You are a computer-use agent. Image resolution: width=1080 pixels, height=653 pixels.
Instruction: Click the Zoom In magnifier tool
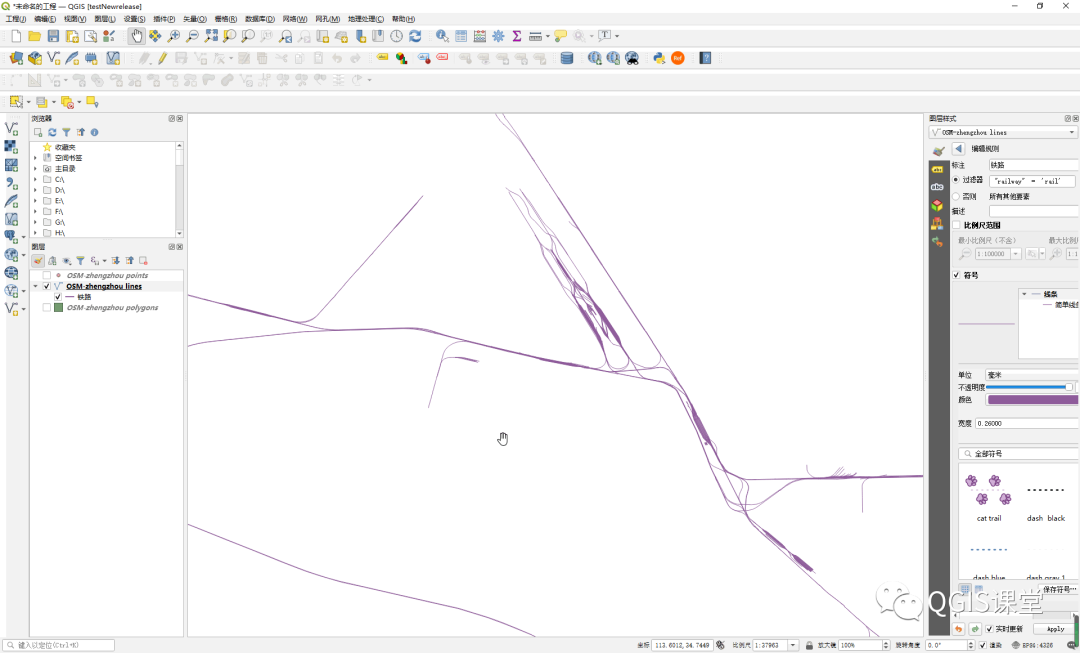[174, 36]
